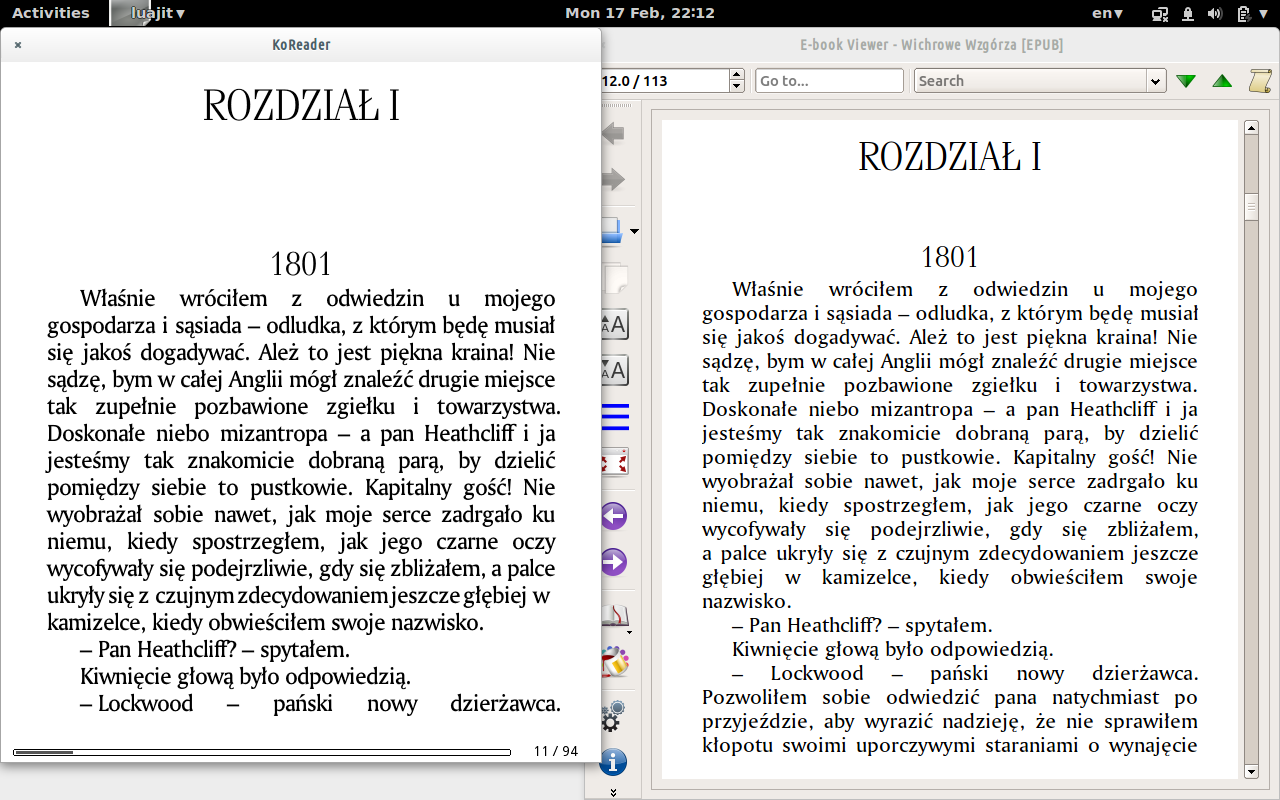Viewport: 1280px width, 800px height.
Task: Click the 1801 line in KoReader
Action: (x=301, y=264)
